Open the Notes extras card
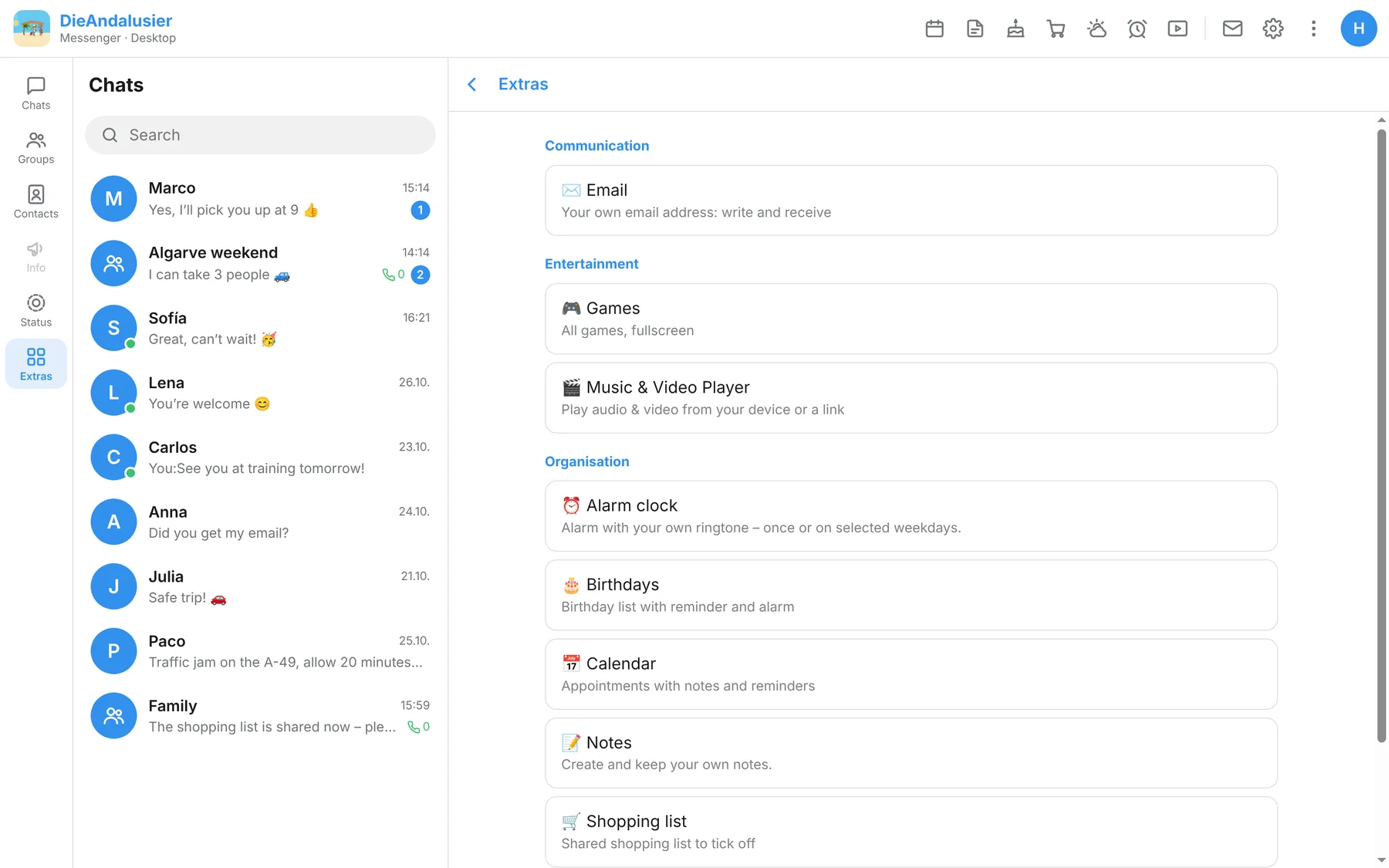This screenshot has height=868, width=1389. tap(911, 753)
